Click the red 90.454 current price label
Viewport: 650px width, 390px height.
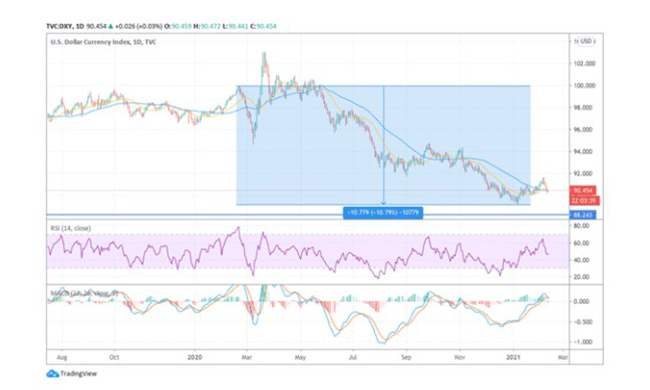point(583,191)
